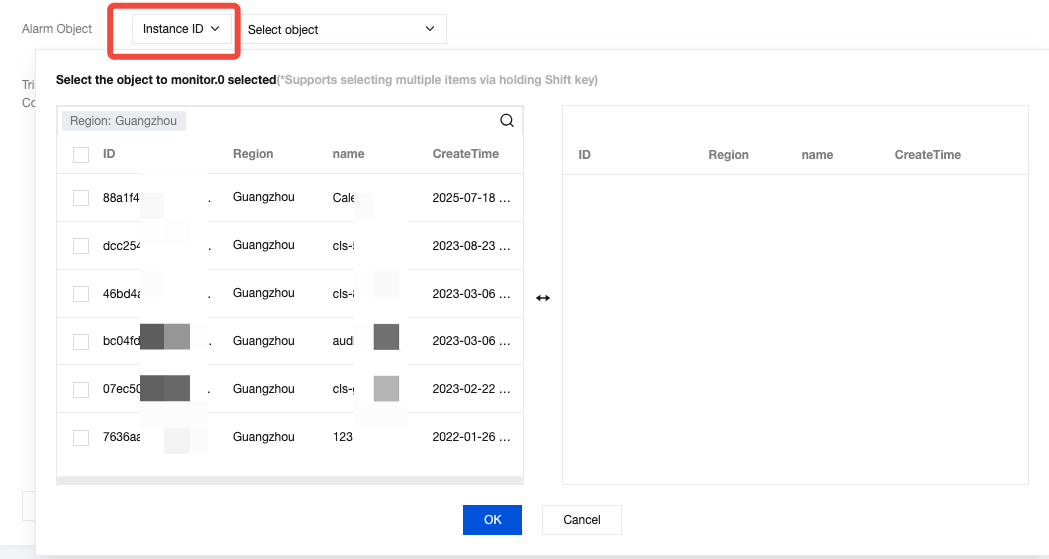Click the ID header in the right selected list
1049x559 pixels.
585,155
